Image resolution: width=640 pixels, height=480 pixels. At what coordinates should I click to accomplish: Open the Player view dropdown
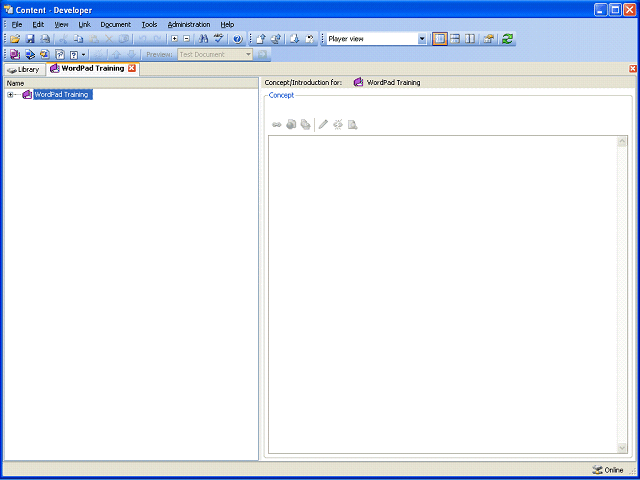[x=422, y=39]
